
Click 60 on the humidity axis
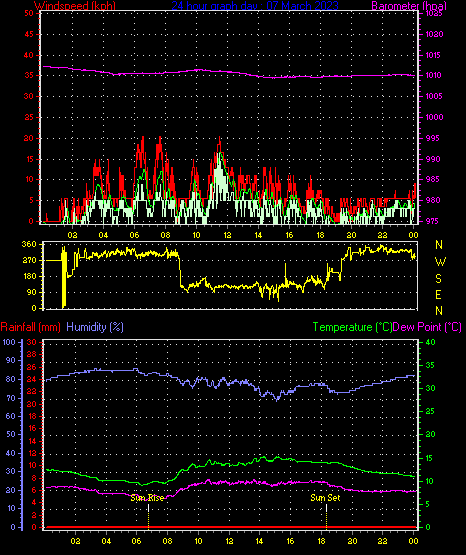tap(11, 416)
